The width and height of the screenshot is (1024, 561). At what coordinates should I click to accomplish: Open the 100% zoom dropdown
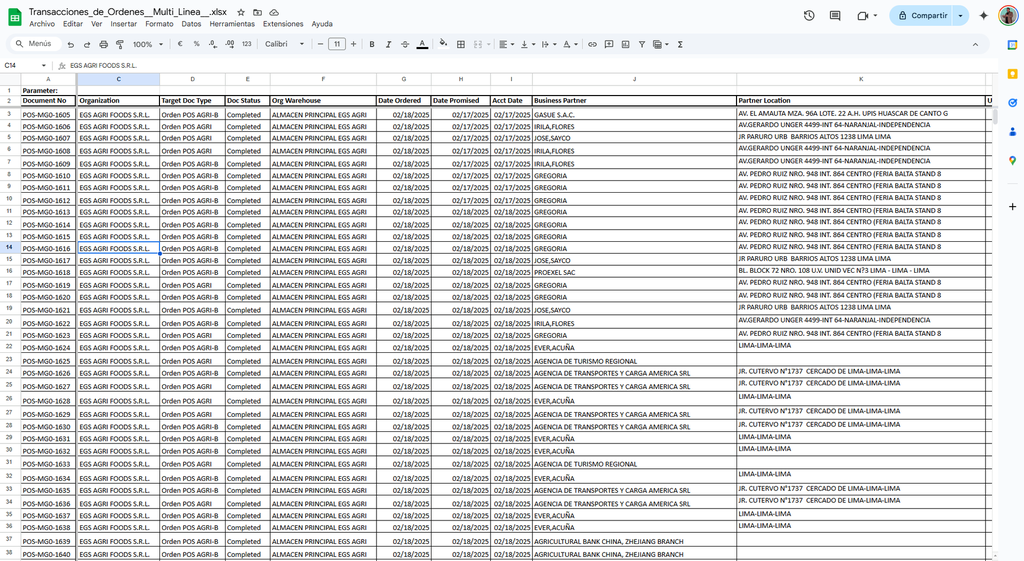click(x=148, y=44)
